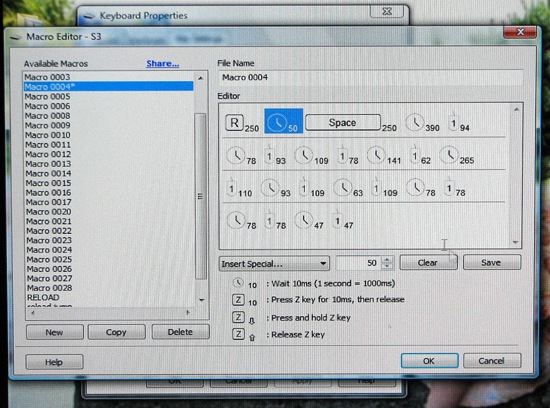Viewport: 550px width, 408px height.
Task: Click the macro list scrollbar up arrow
Action: (x=201, y=78)
